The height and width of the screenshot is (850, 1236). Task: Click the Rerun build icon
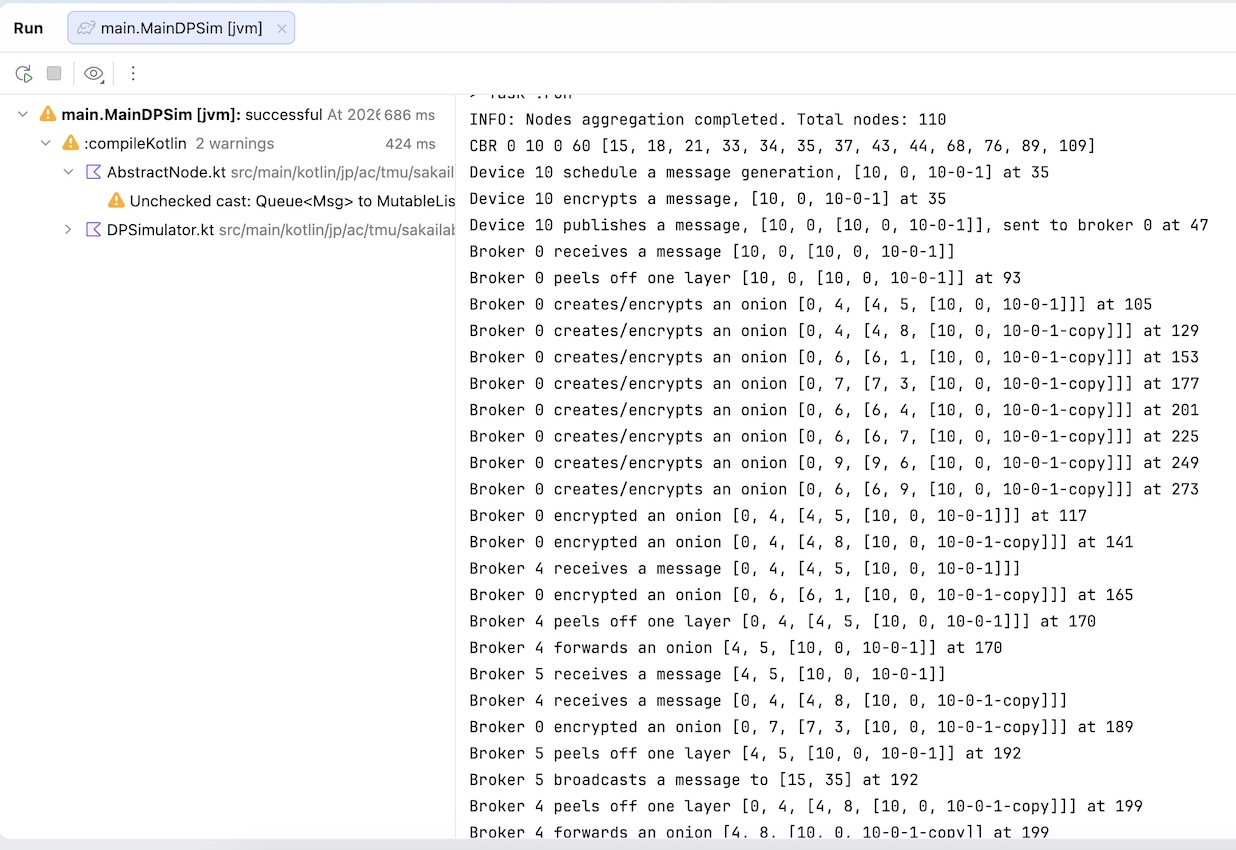24,73
